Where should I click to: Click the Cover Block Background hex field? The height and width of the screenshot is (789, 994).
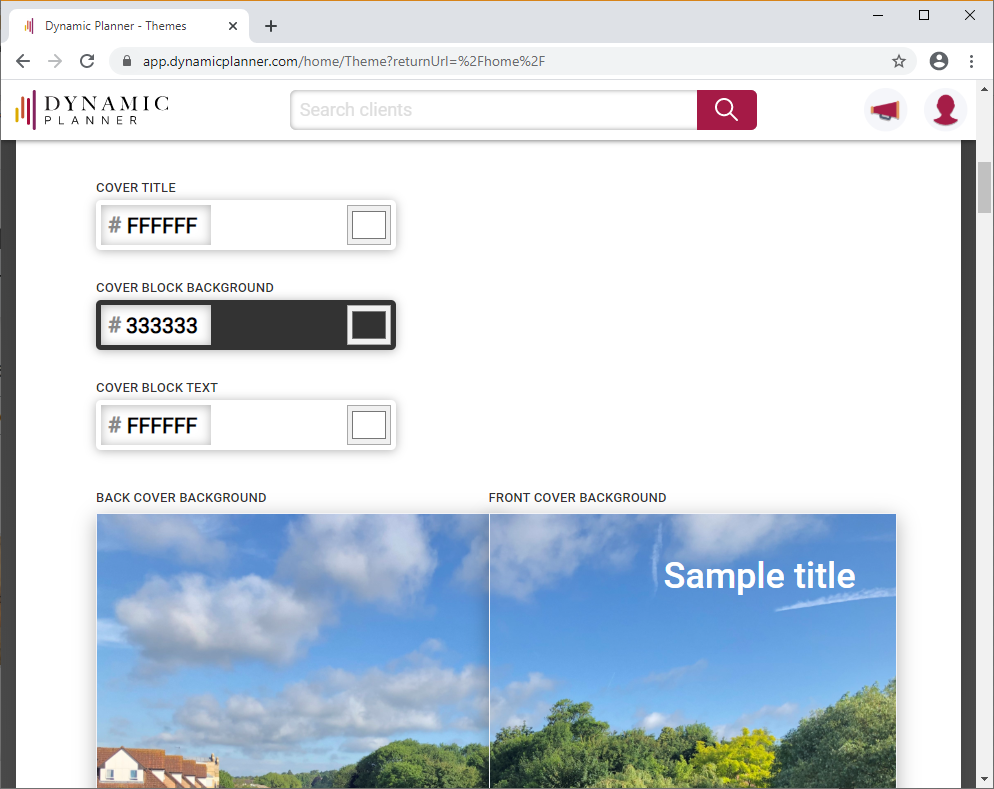coord(156,325)
